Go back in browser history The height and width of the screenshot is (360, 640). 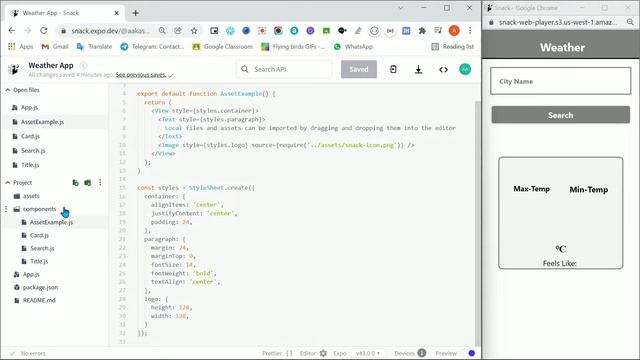click(x=11, y=31)
